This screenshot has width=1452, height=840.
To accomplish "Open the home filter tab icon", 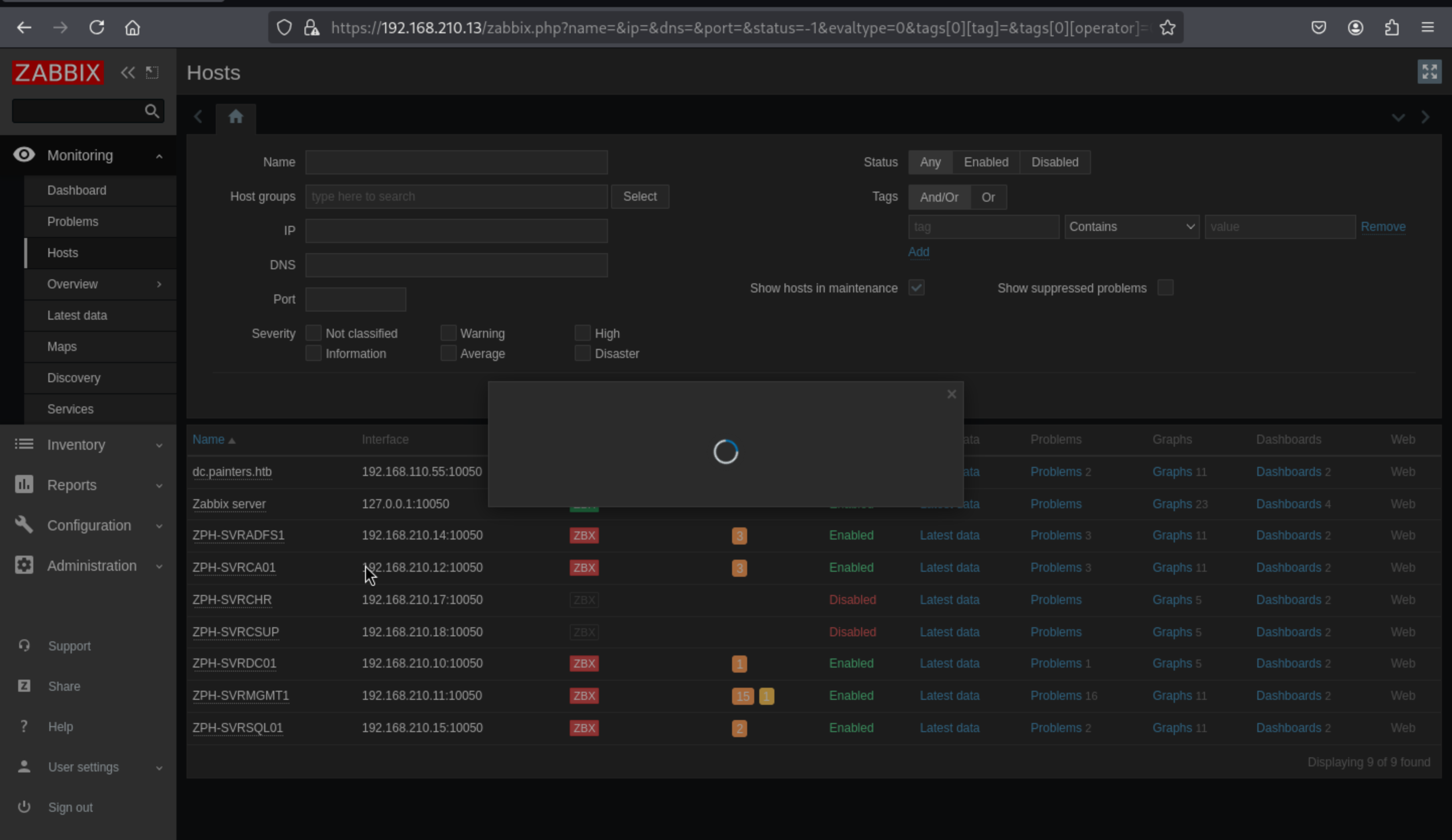I will pos(235,117).
